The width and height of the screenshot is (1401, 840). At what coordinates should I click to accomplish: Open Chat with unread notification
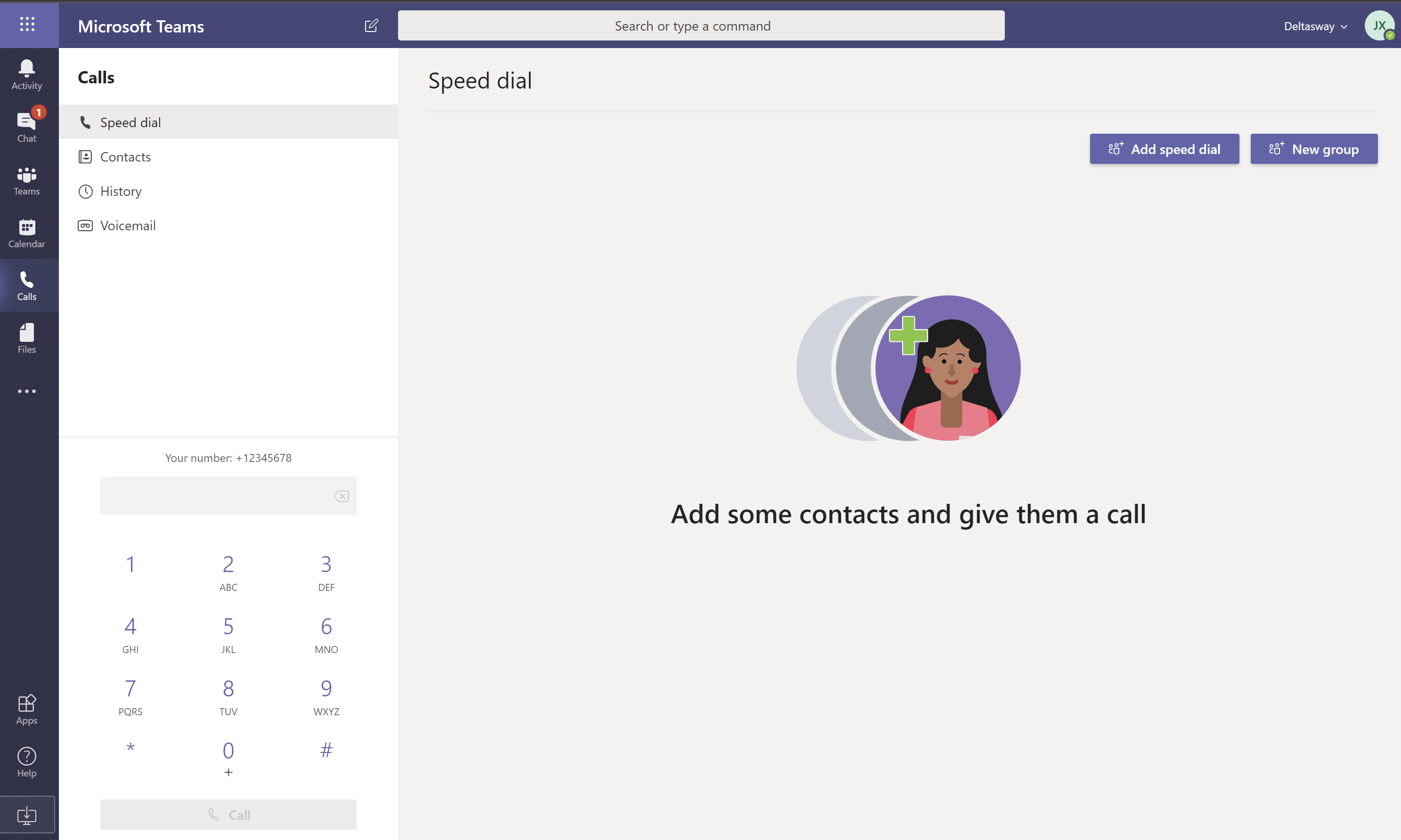(26, 126)
